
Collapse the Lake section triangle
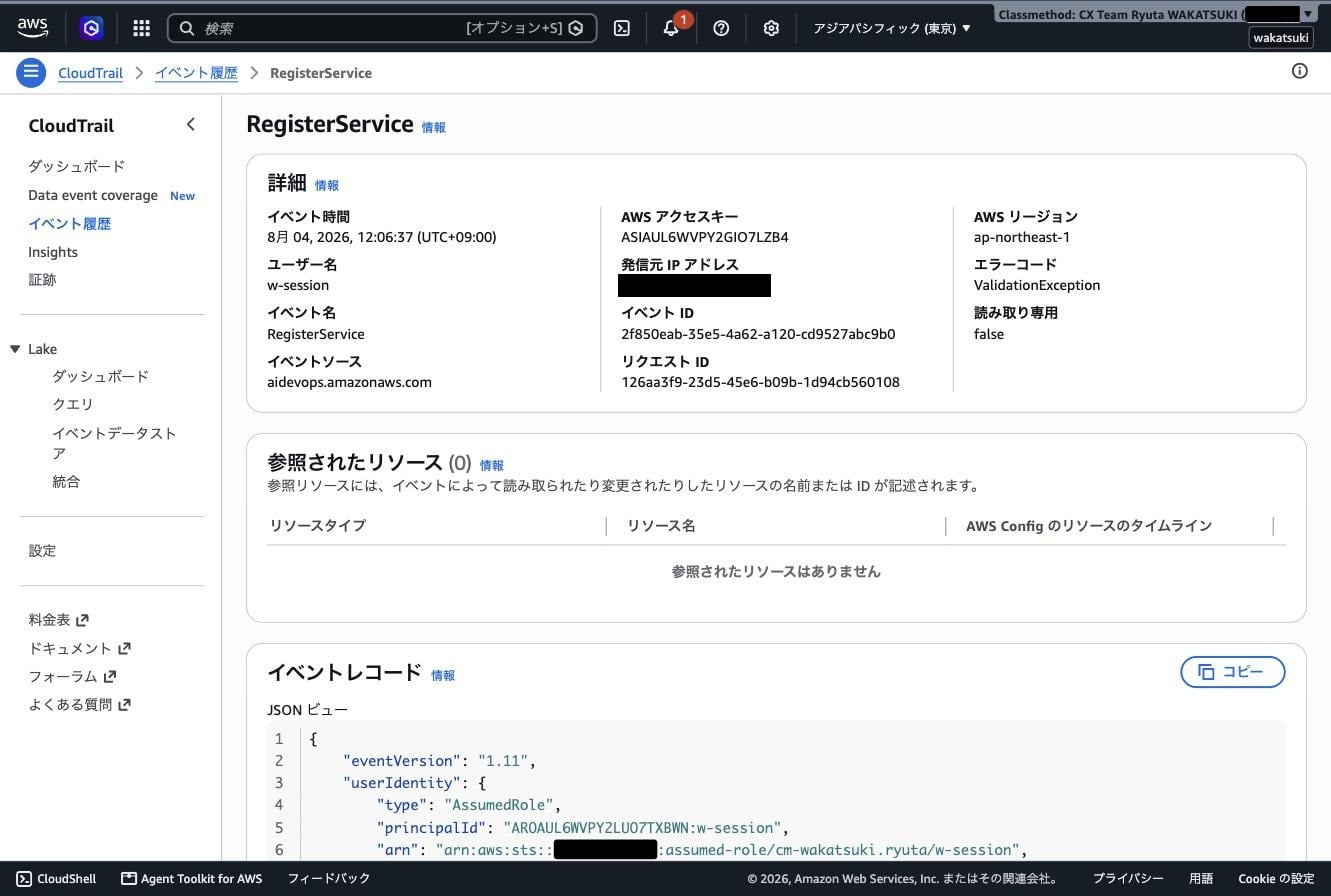tap(15, 349)
